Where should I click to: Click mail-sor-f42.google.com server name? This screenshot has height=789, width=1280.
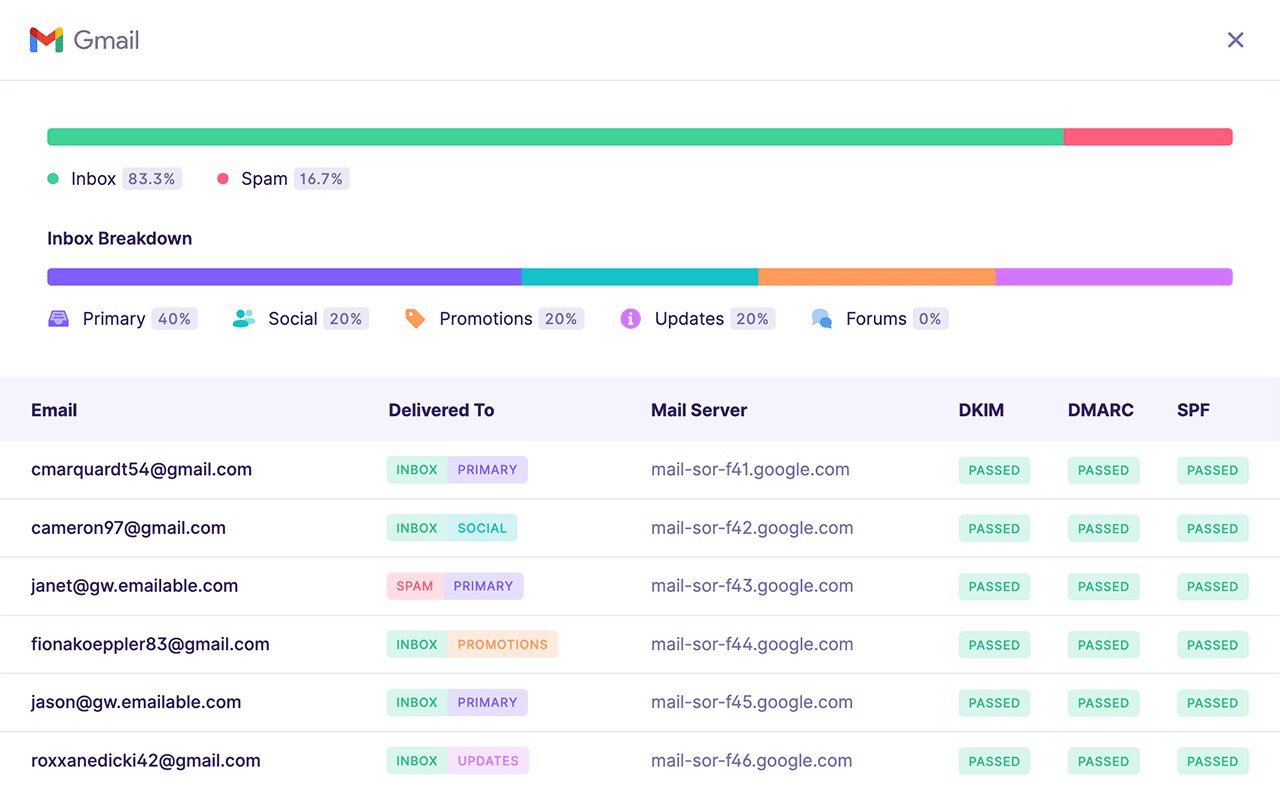752,528
